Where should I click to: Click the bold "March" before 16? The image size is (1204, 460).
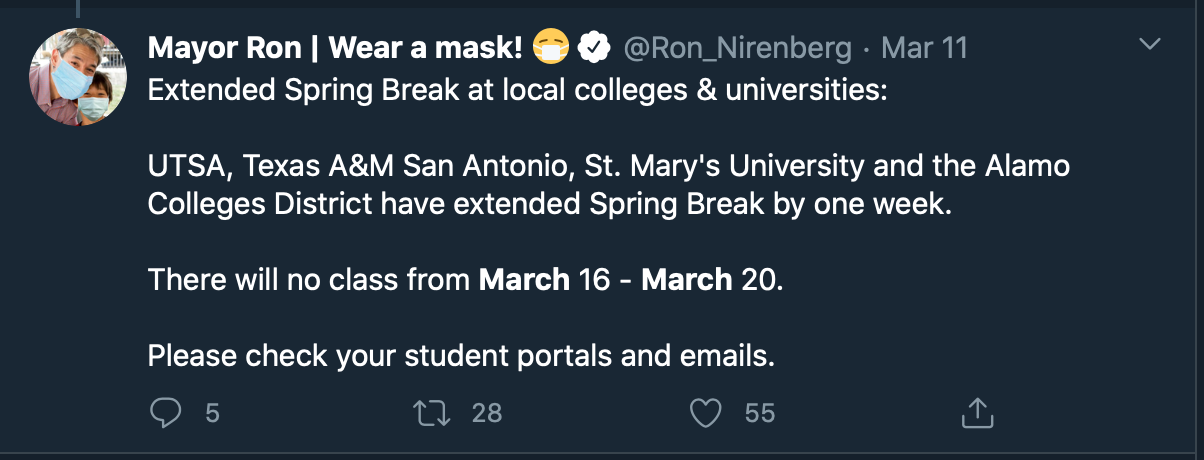[524, 279]
